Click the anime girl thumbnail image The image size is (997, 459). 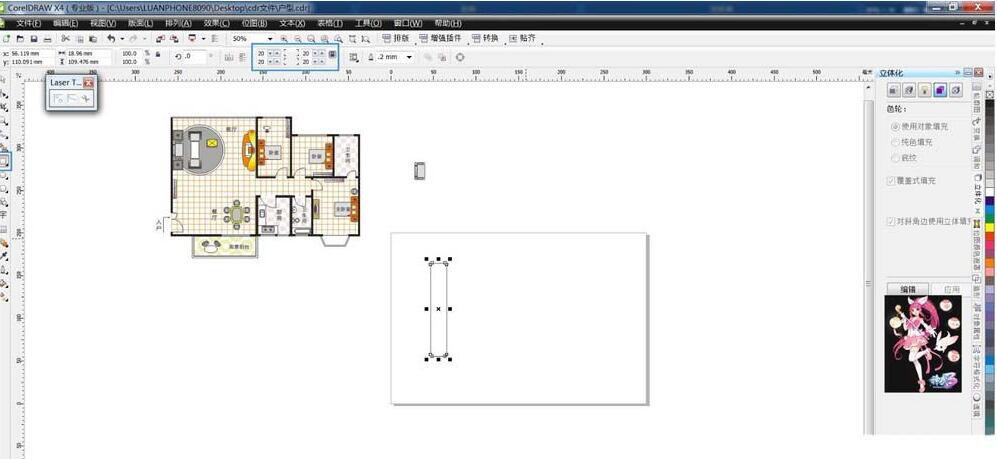tap(923, 343)
